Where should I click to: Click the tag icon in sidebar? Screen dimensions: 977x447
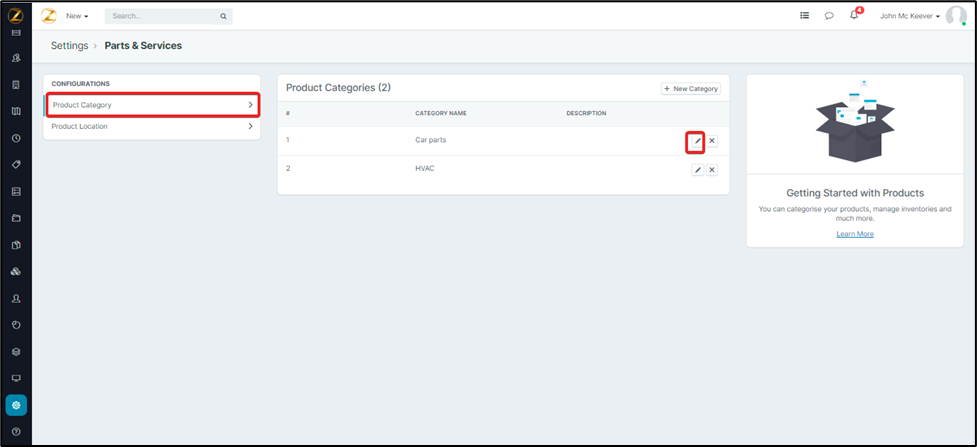tap(16, 164)
